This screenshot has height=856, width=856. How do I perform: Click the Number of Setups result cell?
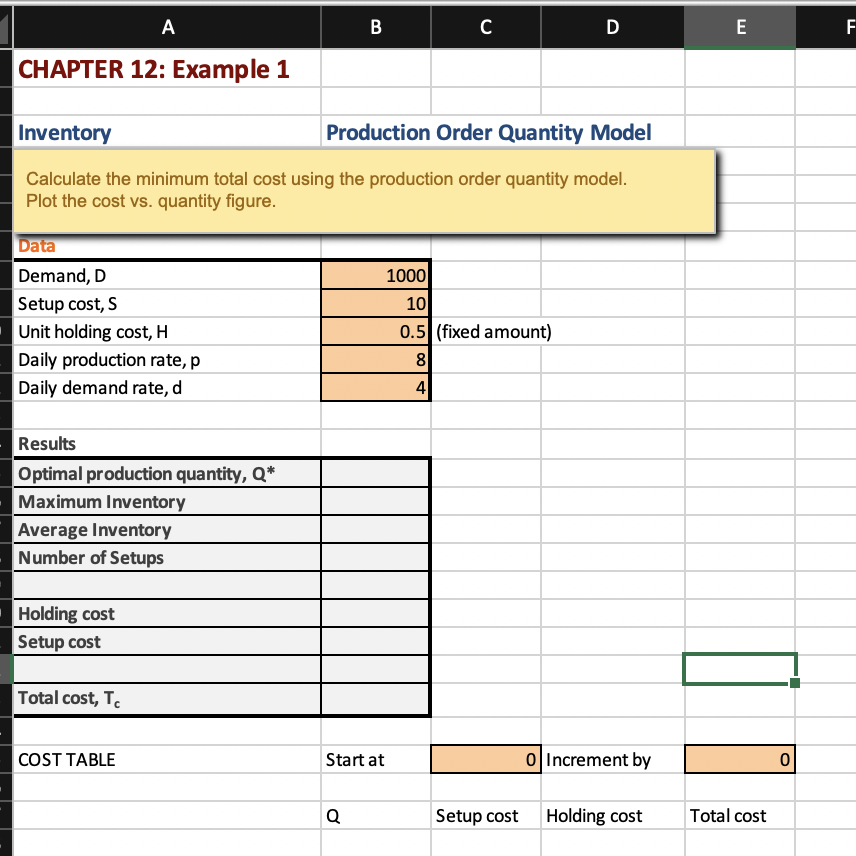[375, 557]
